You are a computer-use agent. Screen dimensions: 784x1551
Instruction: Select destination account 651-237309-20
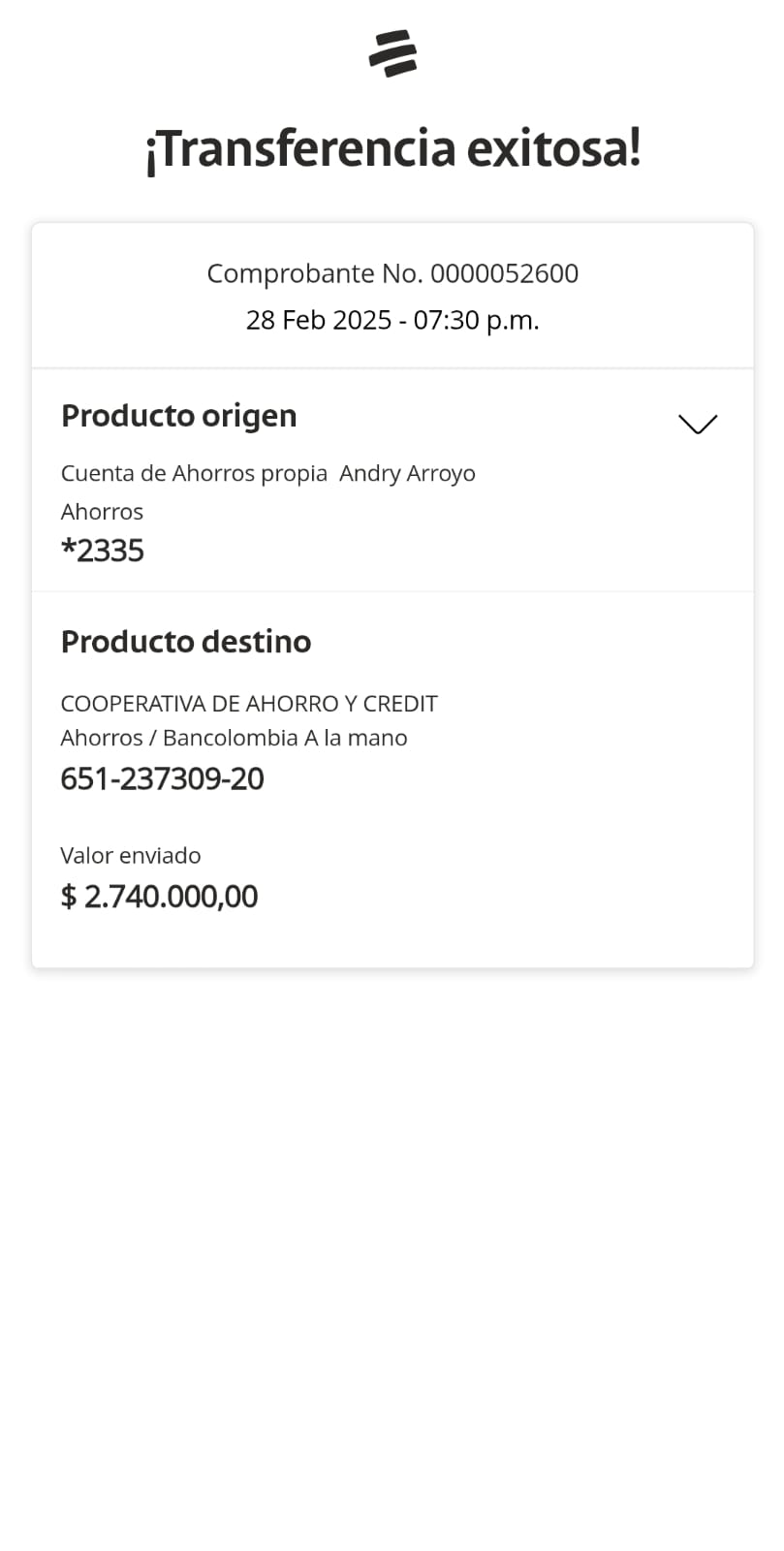162,778
